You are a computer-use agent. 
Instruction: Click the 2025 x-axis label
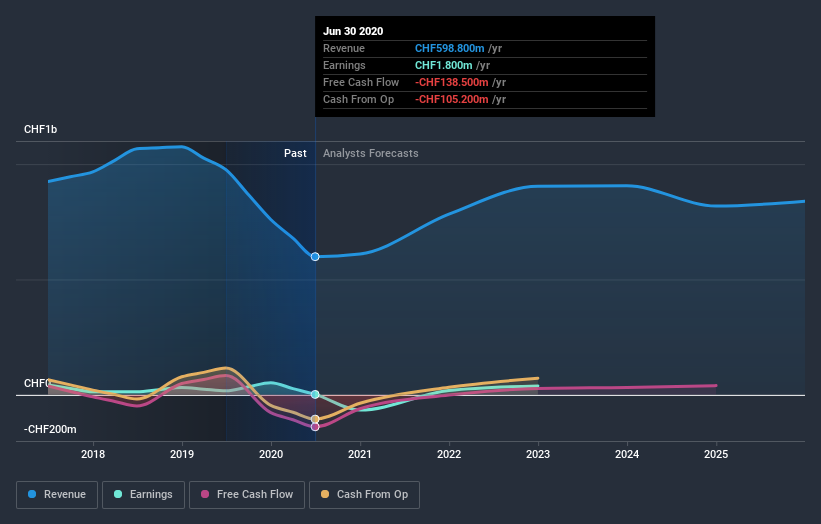pos(716,454)
